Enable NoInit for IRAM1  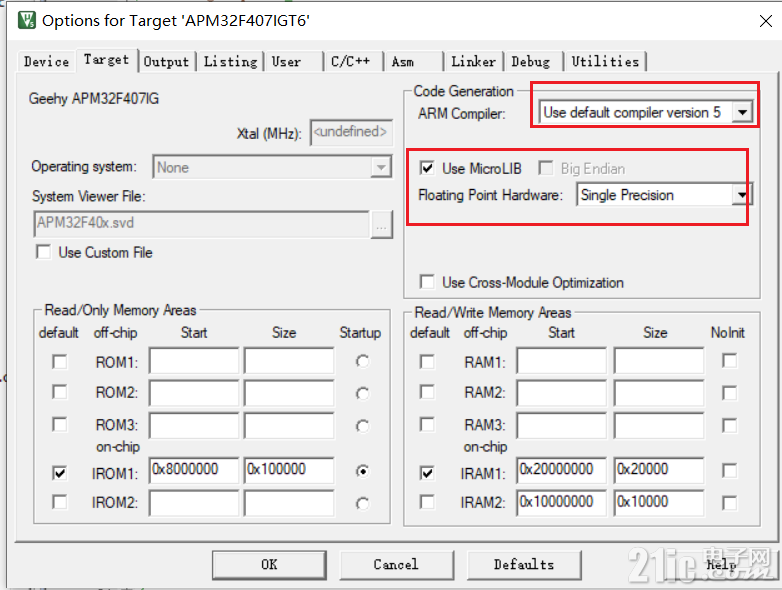(x=729, y=470)
